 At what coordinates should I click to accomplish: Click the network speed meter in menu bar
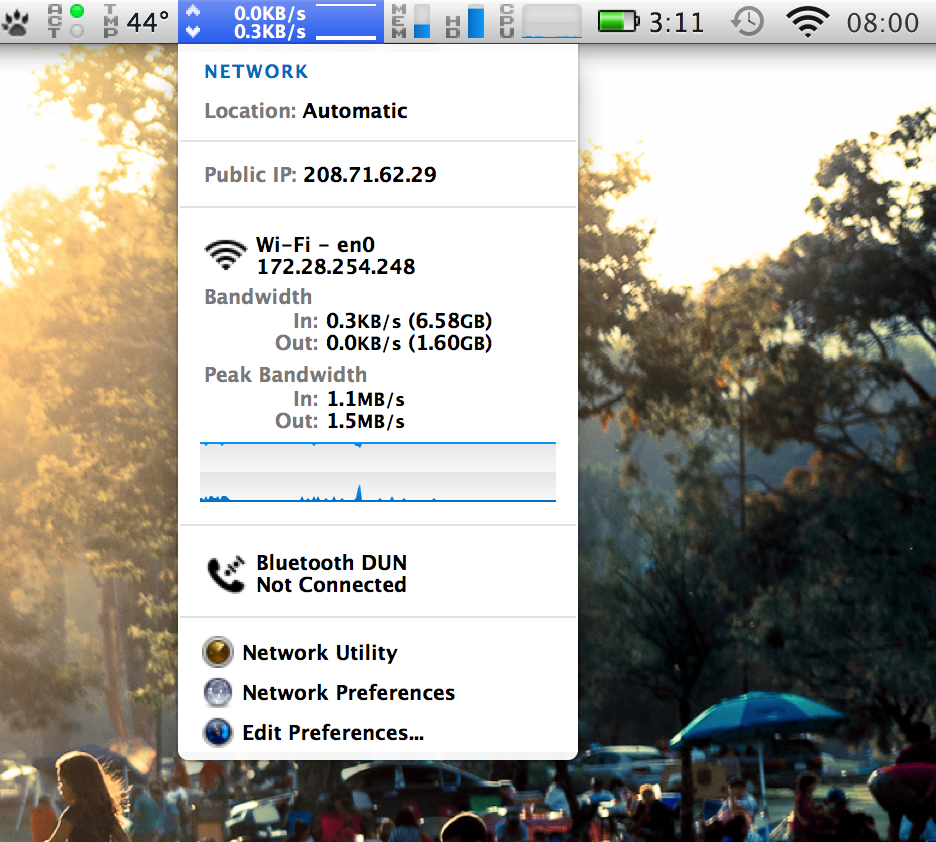coord(281,22)
